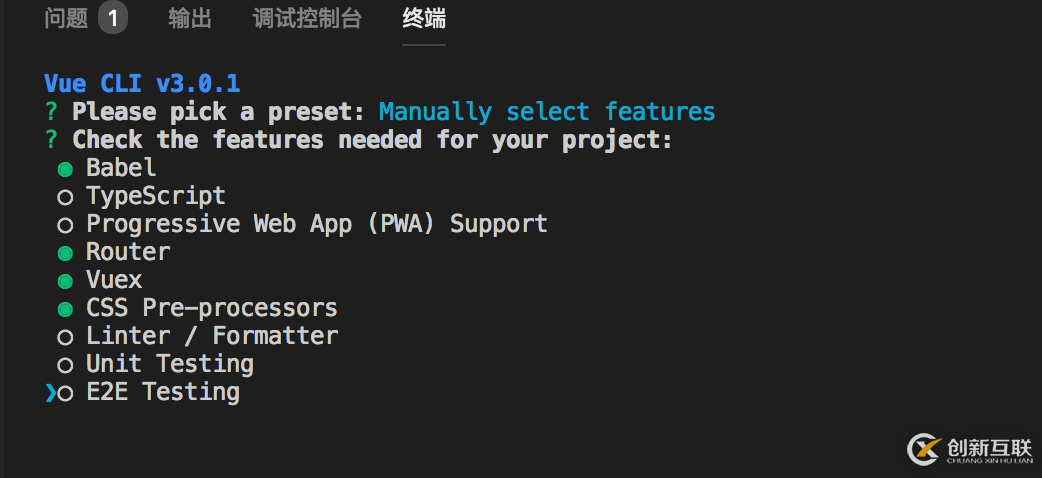Open the 输出 (Output) tab
Screen dimensions: 1042x478
189,19
